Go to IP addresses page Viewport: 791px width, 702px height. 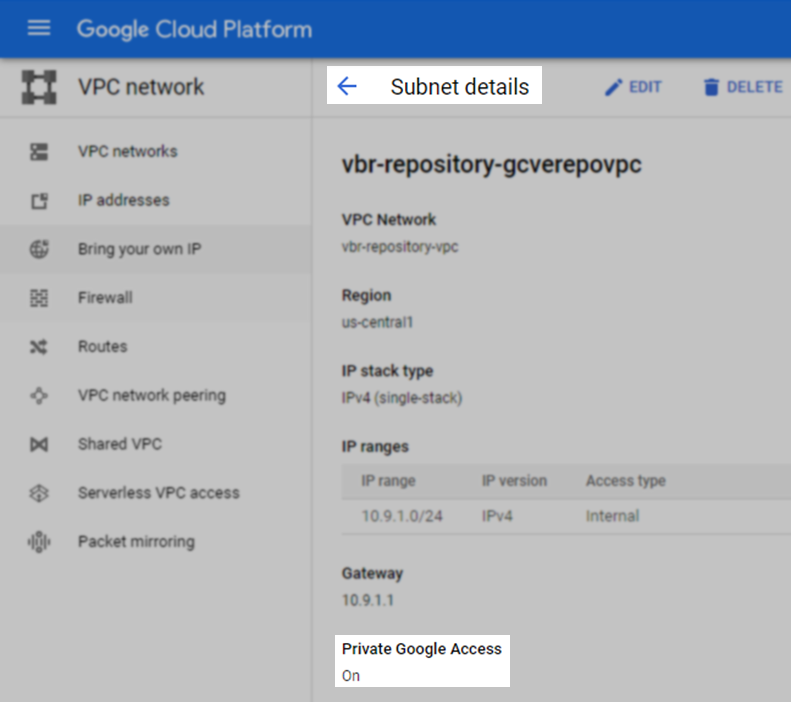pyautogui.click(x=124, y=200)
